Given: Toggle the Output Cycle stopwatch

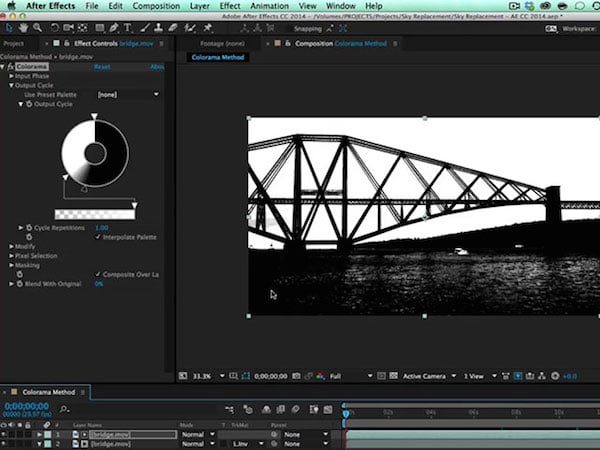Looking at the screenshot, I should tap(29, 104).
